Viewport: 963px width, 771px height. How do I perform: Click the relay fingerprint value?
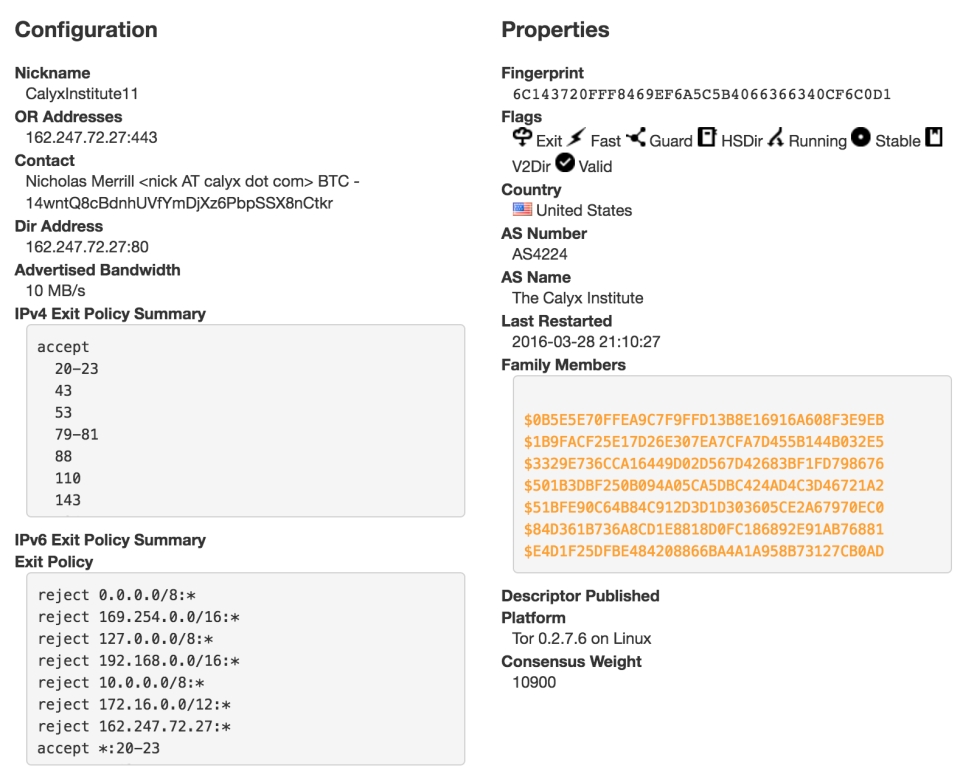click(x=701, y=95)
